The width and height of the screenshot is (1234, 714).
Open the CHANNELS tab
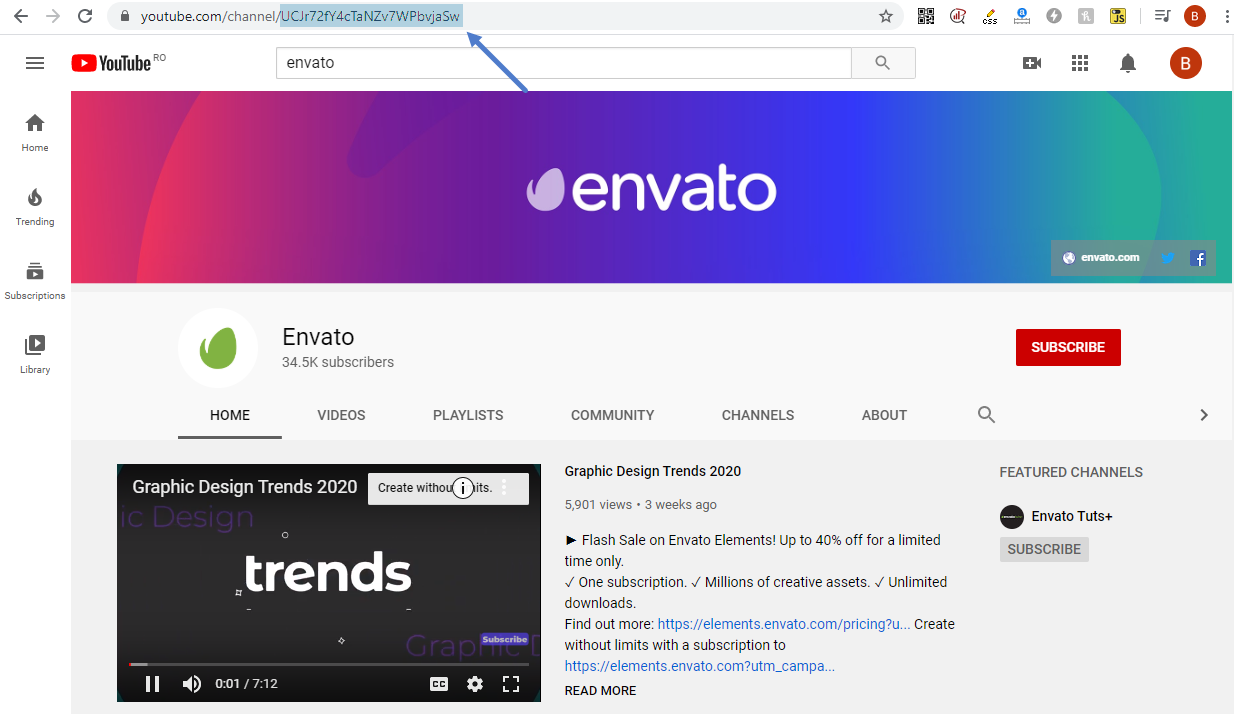click(x=758, y=415)
